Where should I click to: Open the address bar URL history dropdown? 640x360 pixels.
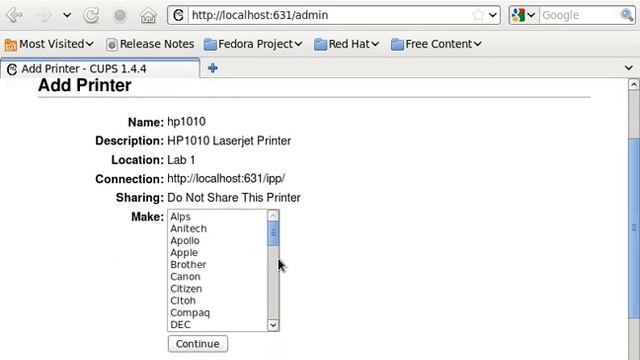point(493,15)
